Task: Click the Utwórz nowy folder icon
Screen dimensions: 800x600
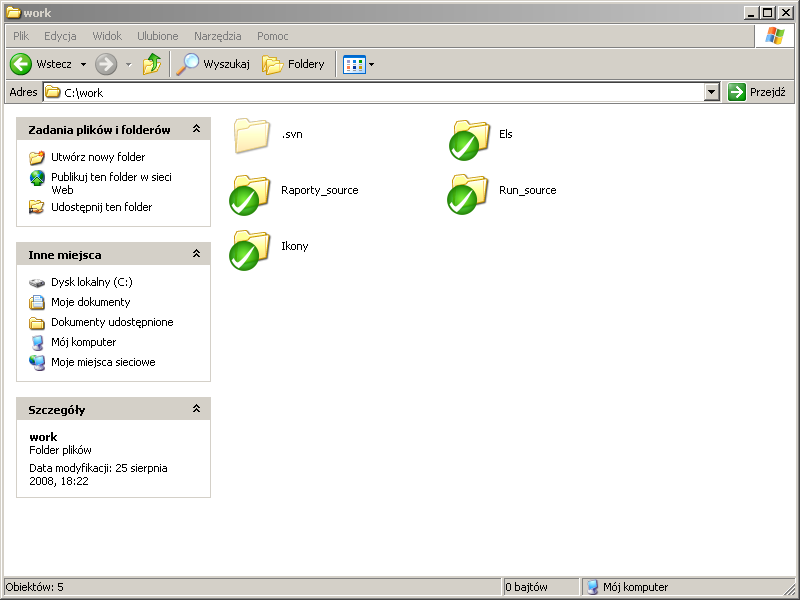Action: point(37,157)
